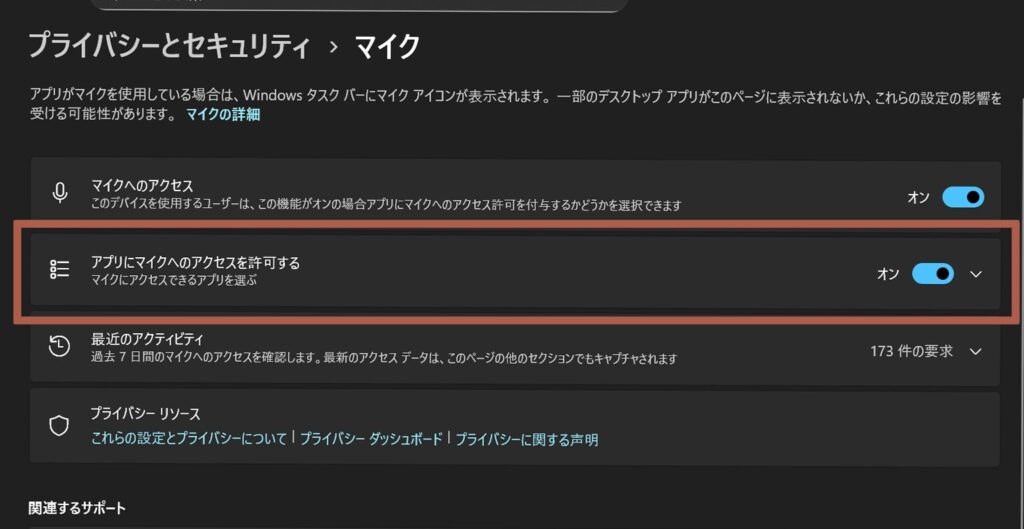Click the 関連するサポート heading
This screenshot has width=1024, height=529.
(77, 508)
